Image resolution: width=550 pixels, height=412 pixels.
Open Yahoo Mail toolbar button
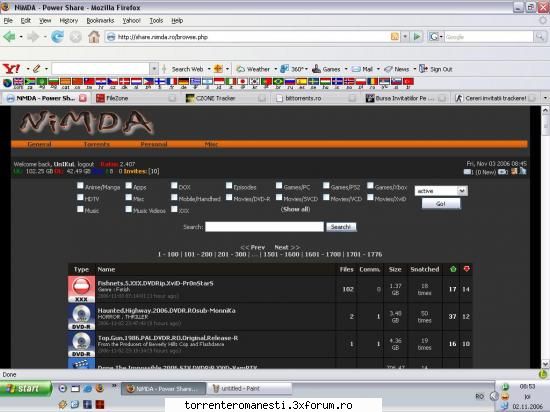click(363, 69)
